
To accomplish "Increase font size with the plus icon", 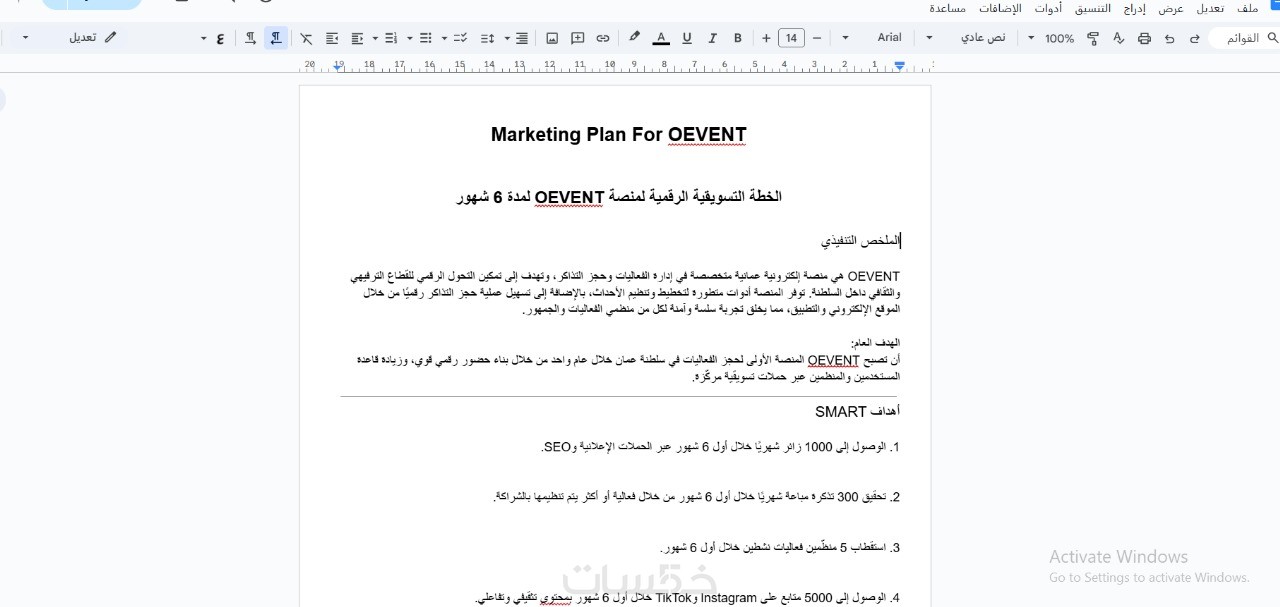I will 766,38.
